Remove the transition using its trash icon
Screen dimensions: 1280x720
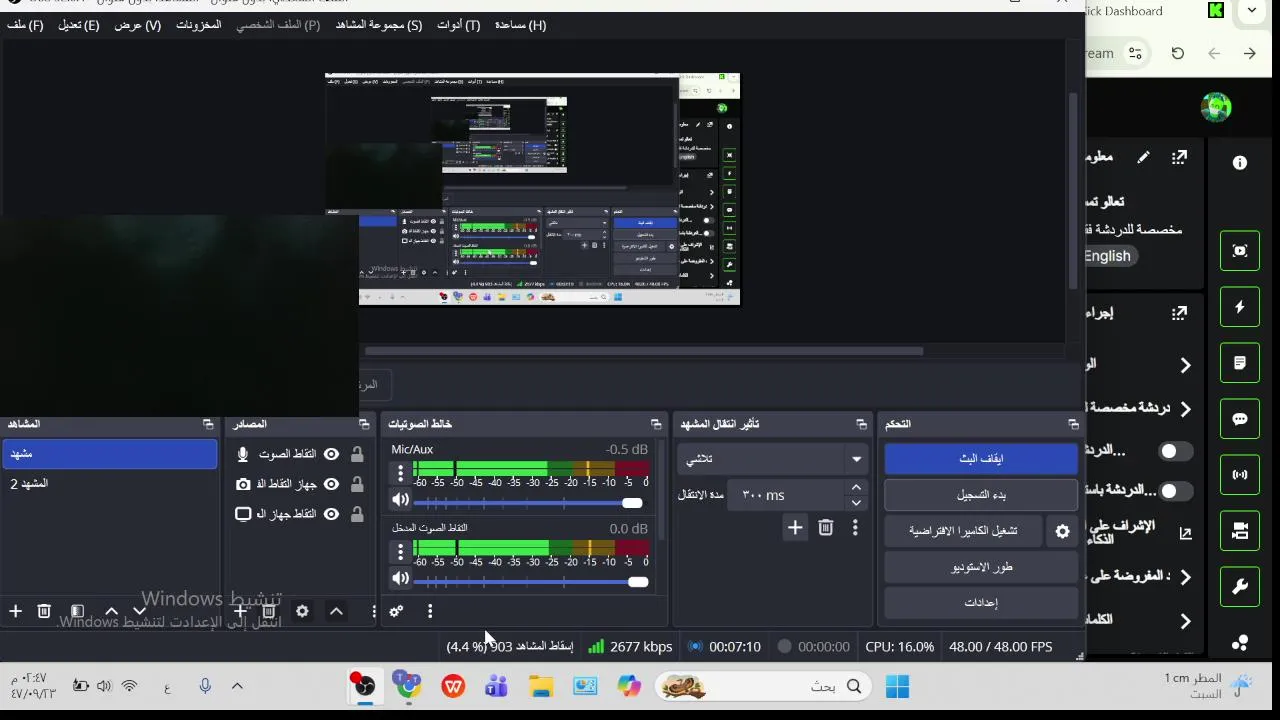tap(825, 527)
